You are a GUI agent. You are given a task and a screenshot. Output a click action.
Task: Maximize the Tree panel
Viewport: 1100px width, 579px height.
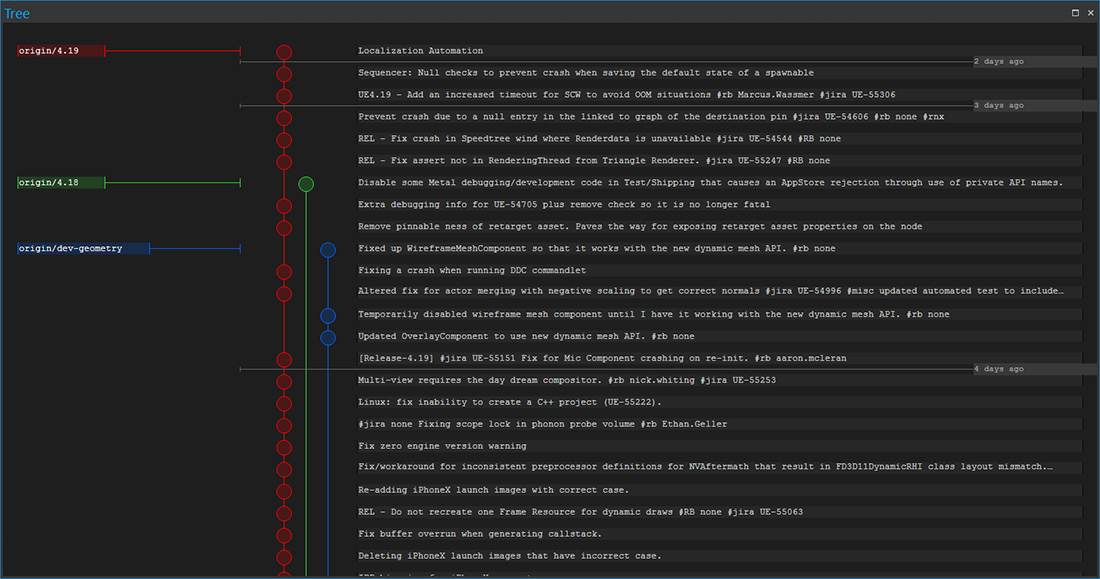[1075, 13]
